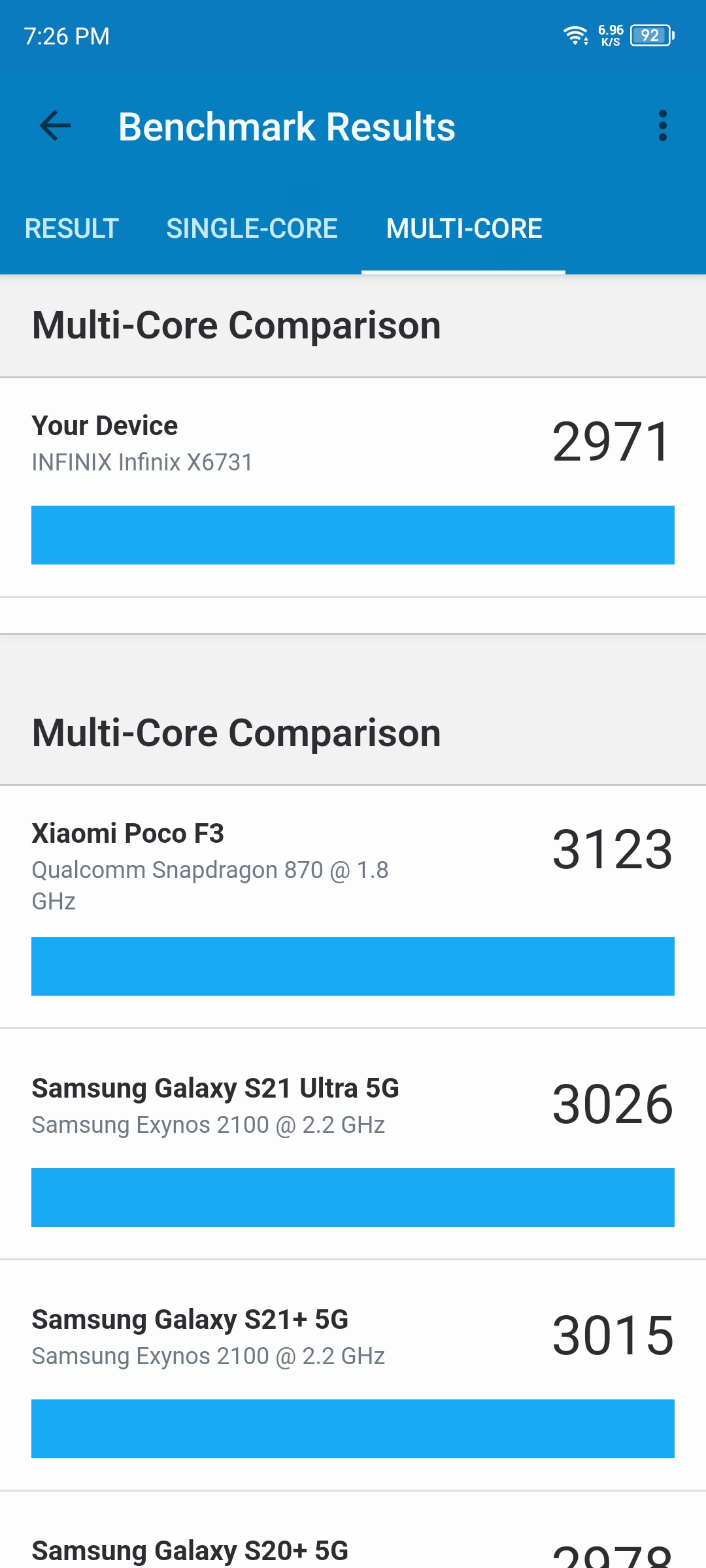Viewport: 706px width, 1568px height.
Task: Tap the network speed K/S indicator
Action: 611,35
